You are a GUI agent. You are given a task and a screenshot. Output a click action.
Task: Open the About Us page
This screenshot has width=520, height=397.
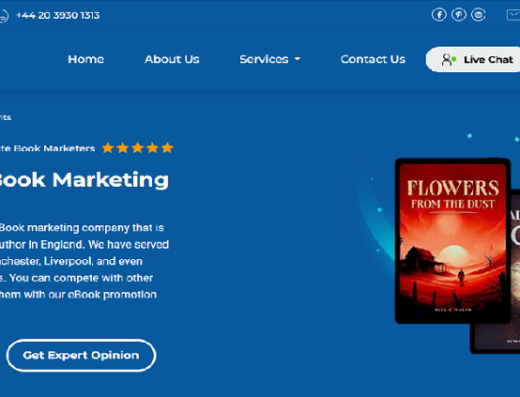[172, 59]
